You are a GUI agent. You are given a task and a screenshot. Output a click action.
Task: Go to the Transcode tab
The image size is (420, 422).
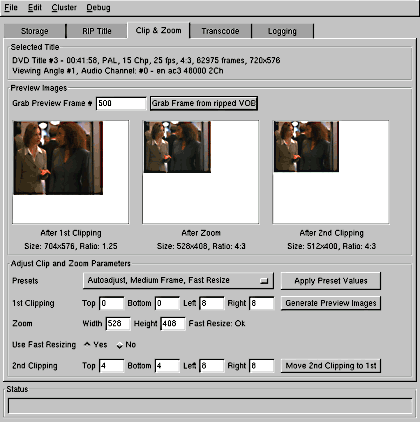[220, 31]
